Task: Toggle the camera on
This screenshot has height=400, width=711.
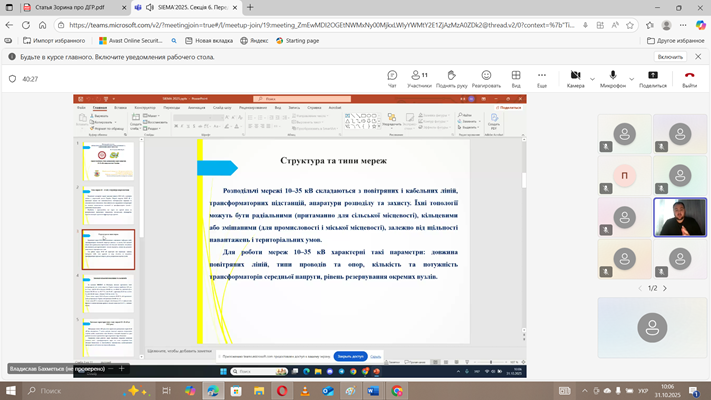Action: tap(575, 76)
